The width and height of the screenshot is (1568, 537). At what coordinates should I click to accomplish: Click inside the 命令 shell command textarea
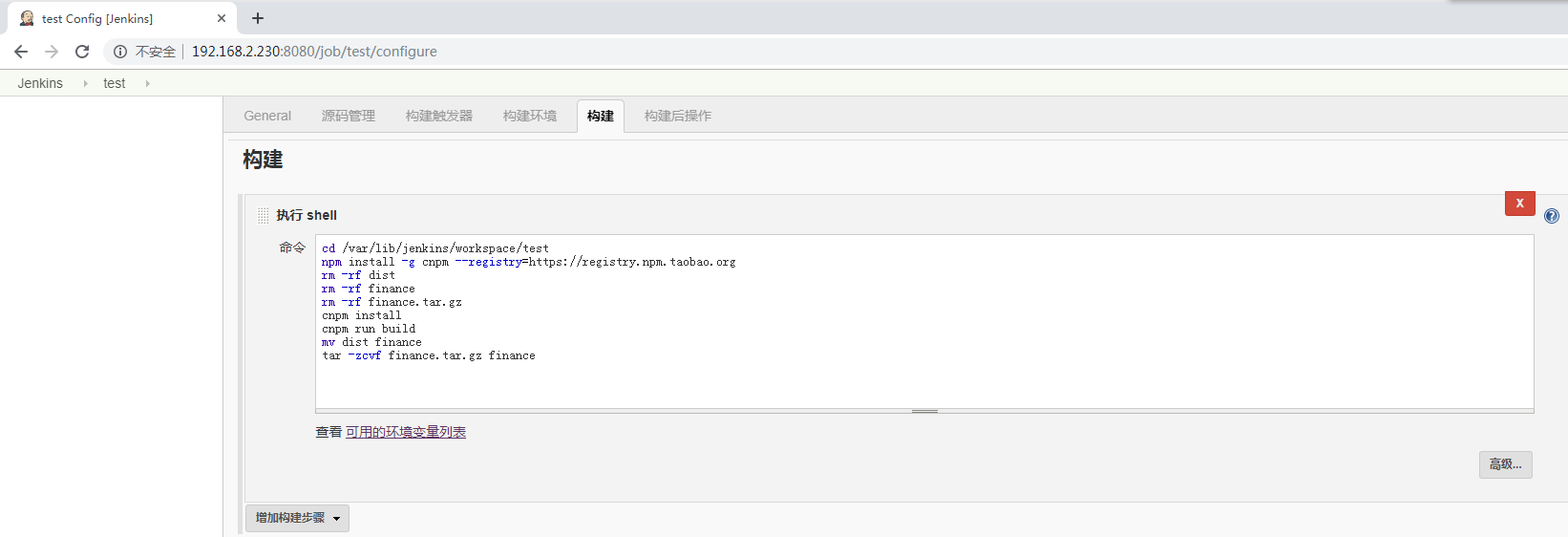click(924, 321)
